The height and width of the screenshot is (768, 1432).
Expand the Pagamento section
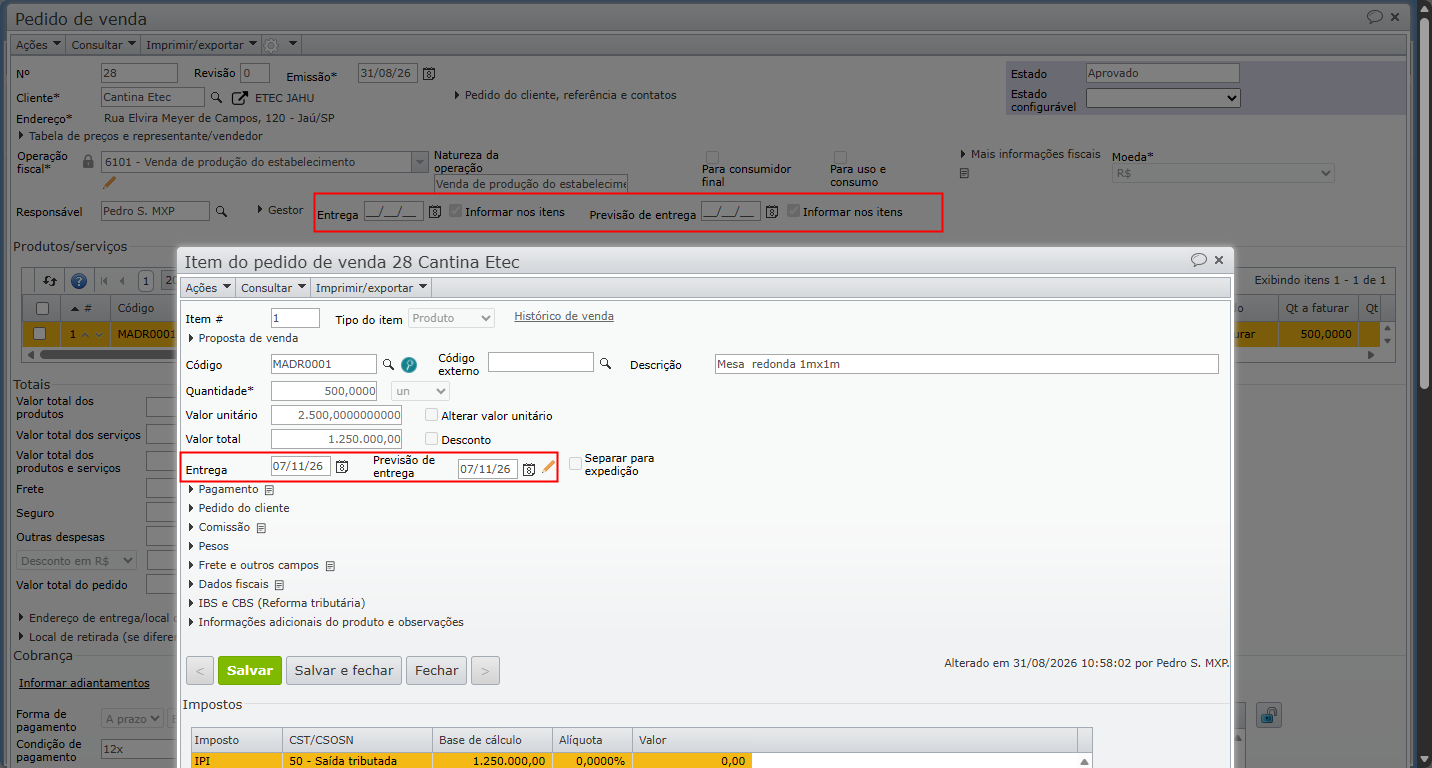tap(228, 489)
